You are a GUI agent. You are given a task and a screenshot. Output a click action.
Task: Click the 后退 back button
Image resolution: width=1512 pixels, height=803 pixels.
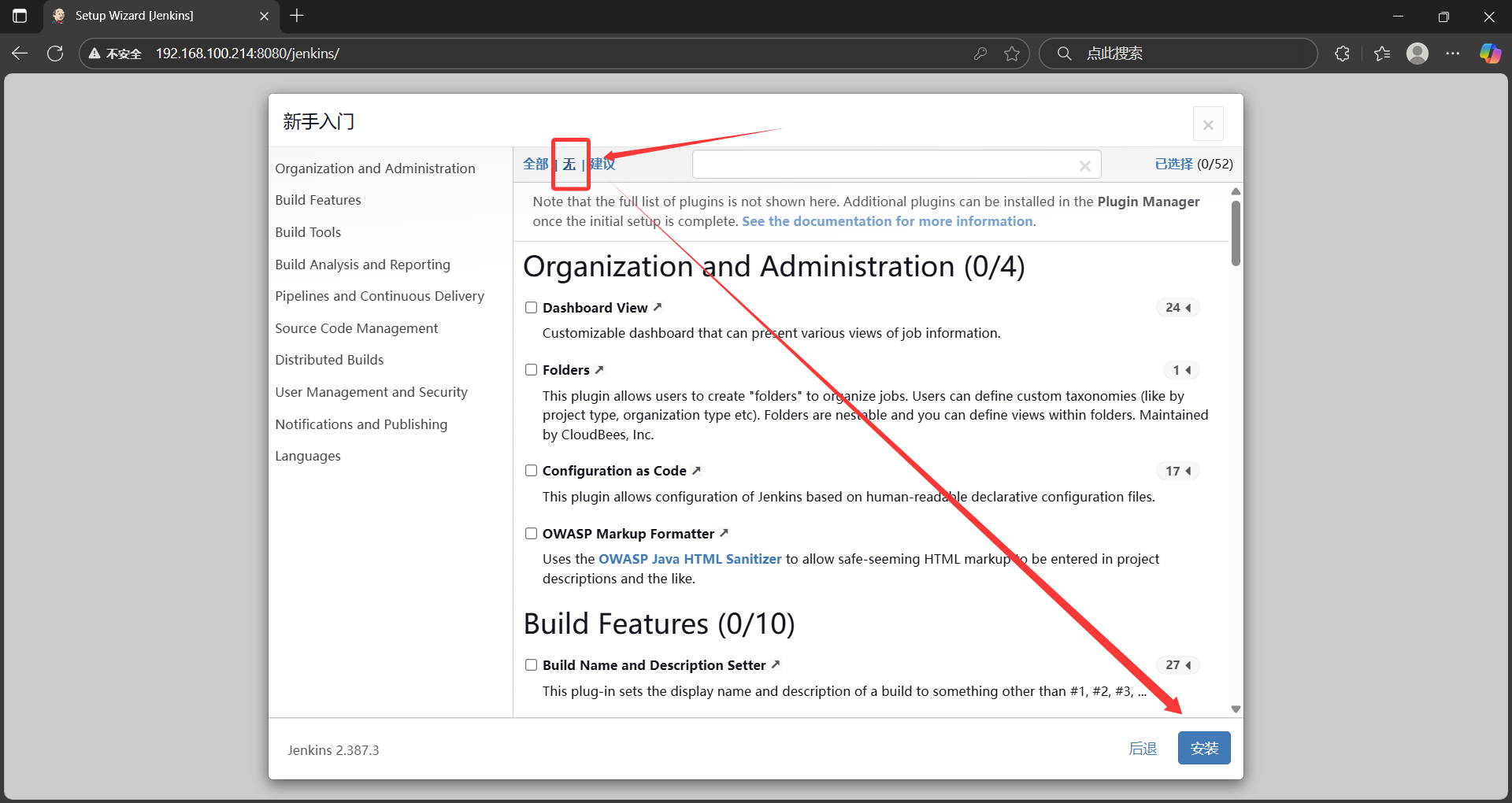point(1143,748)
